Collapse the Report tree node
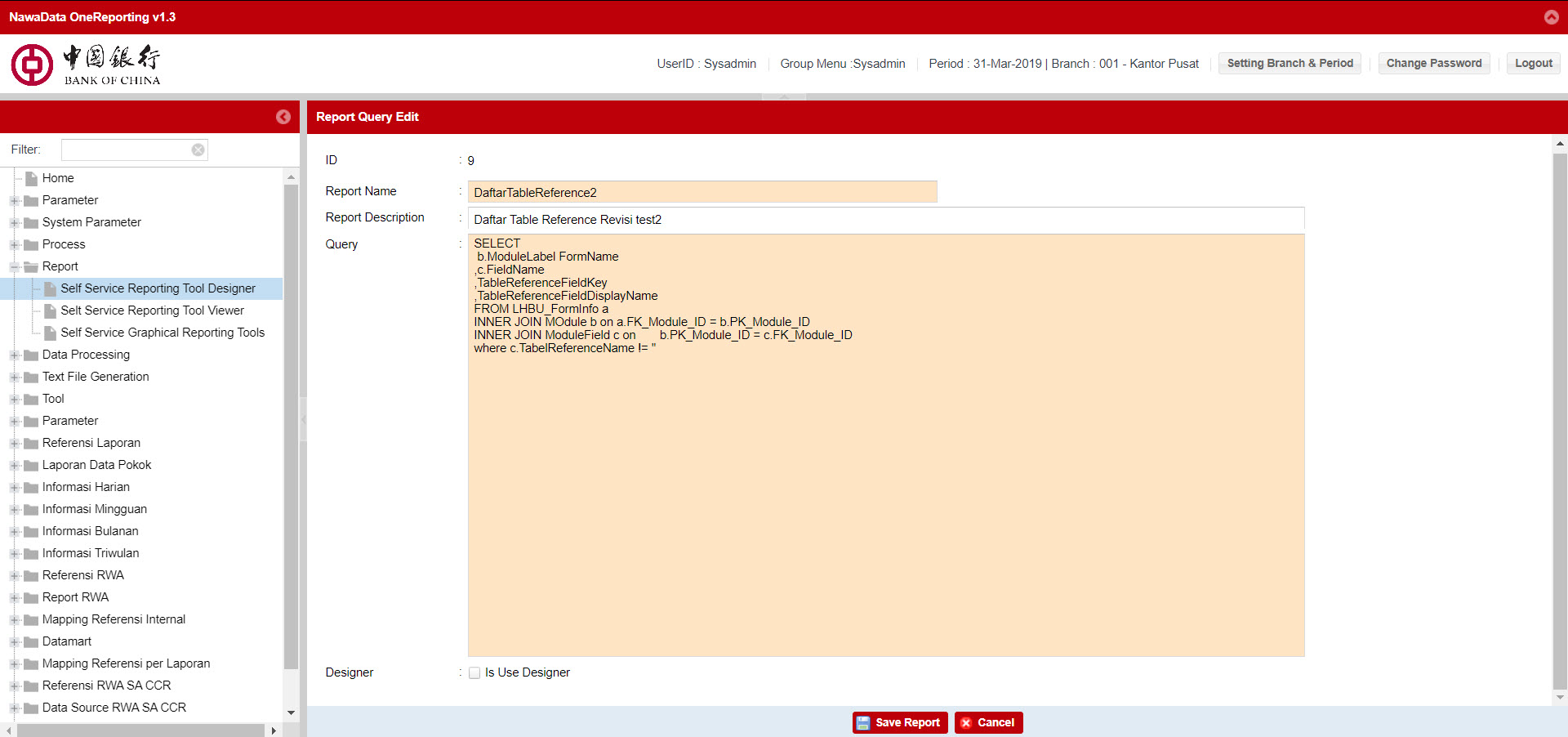Viewport: 1568px width, 737px height. 15,266
